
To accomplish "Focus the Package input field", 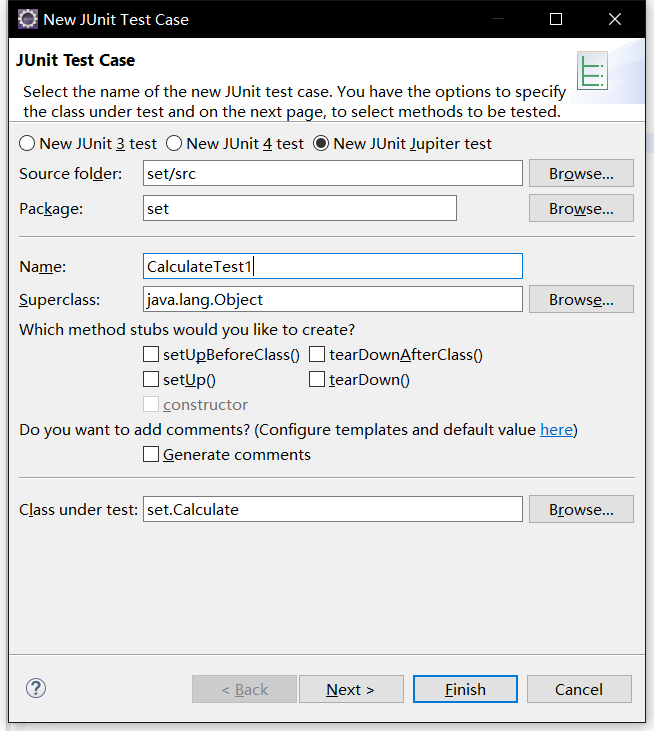I will (300, 208).
